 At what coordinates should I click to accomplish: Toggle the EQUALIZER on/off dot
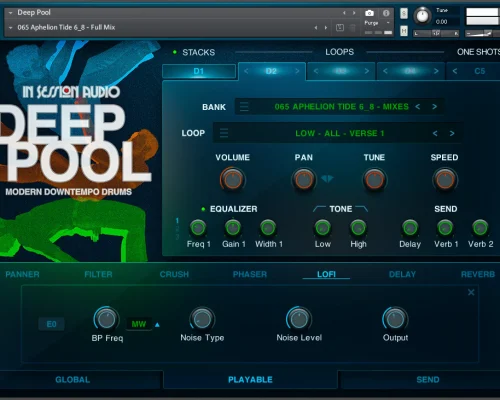(203, 209)
